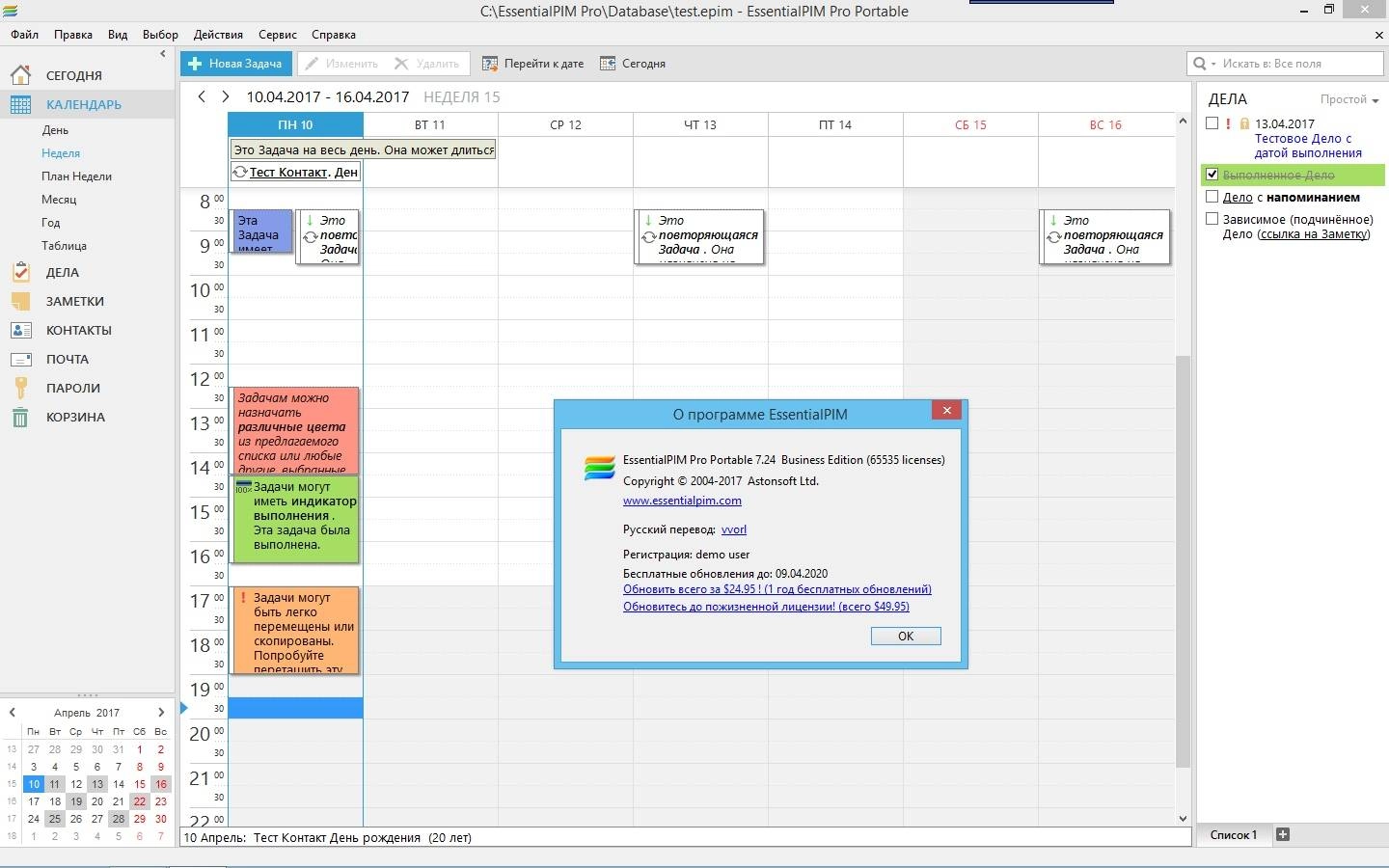Open the Дела tasks icon in the sidebar
The height and width of the screenshot is (868, 1389).
click(20, 272)
